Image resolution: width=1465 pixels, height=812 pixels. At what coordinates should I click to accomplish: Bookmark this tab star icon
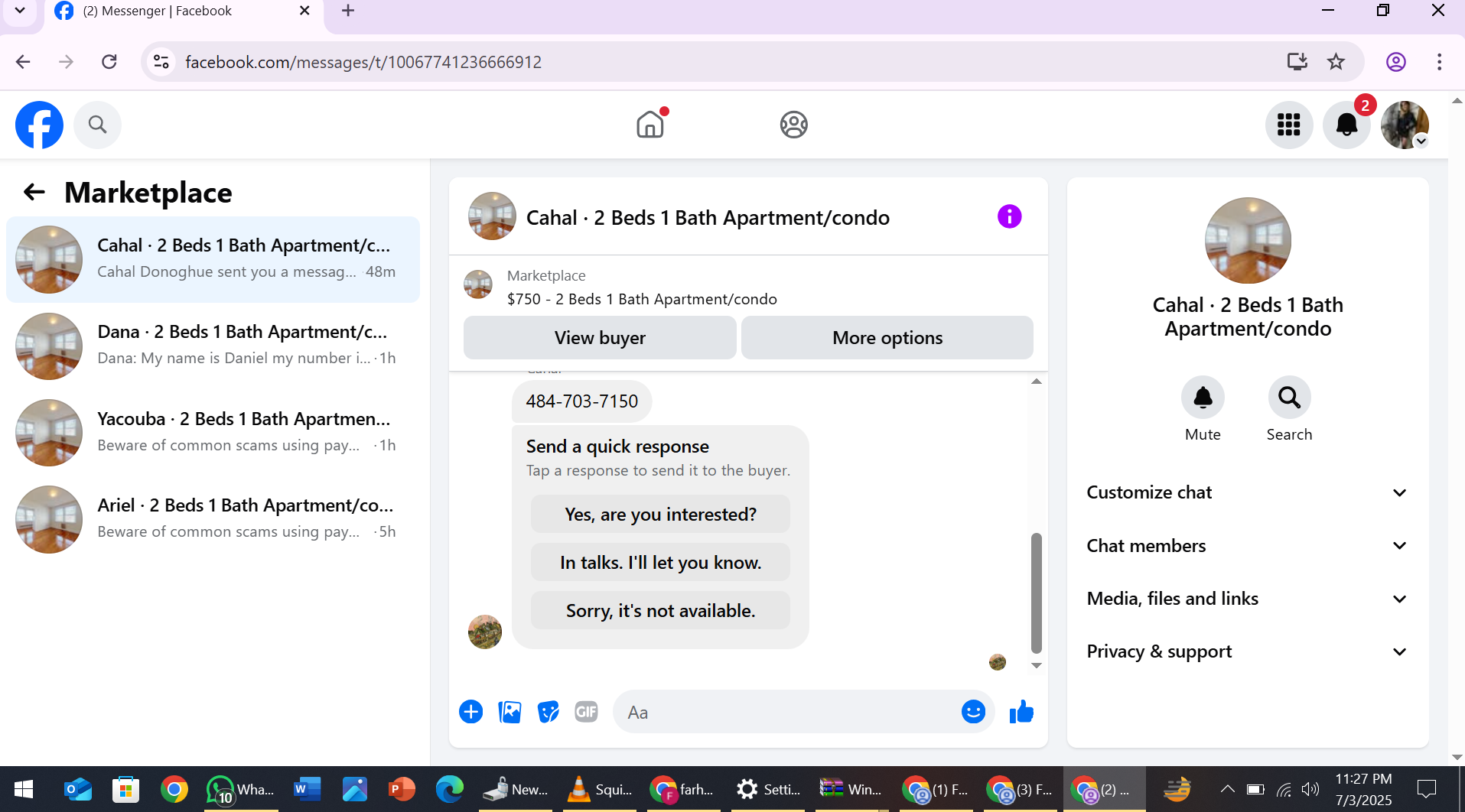[1336, 62]
